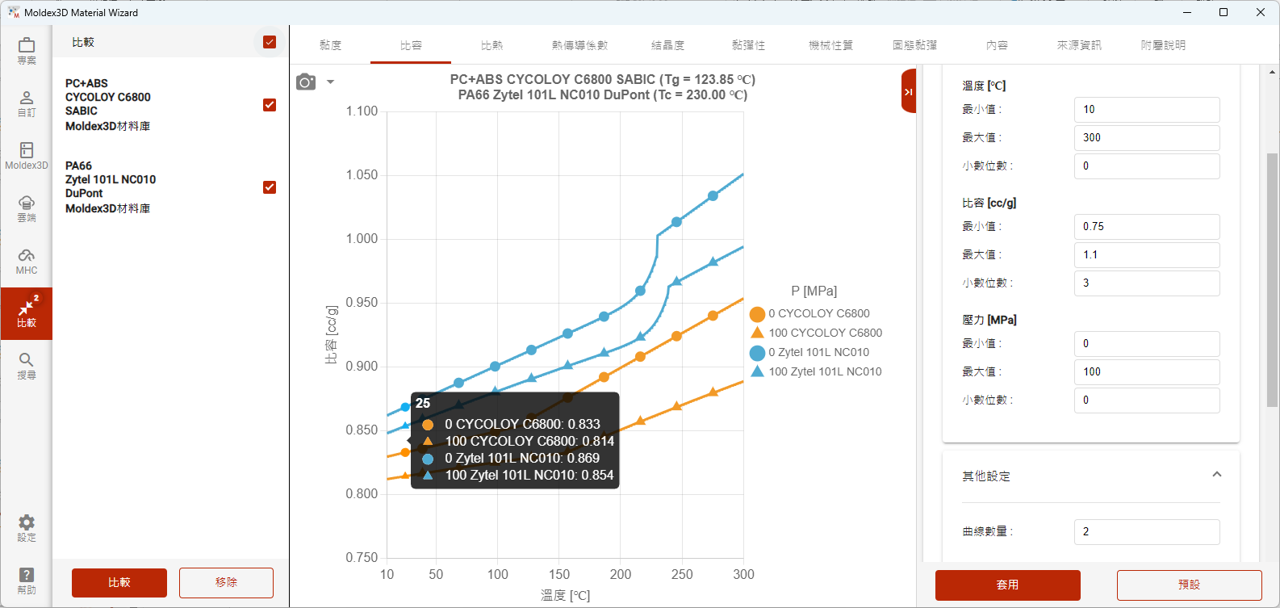
Task: Switch to the 比熱 heat capacity tab
Action: click(492, 46)
